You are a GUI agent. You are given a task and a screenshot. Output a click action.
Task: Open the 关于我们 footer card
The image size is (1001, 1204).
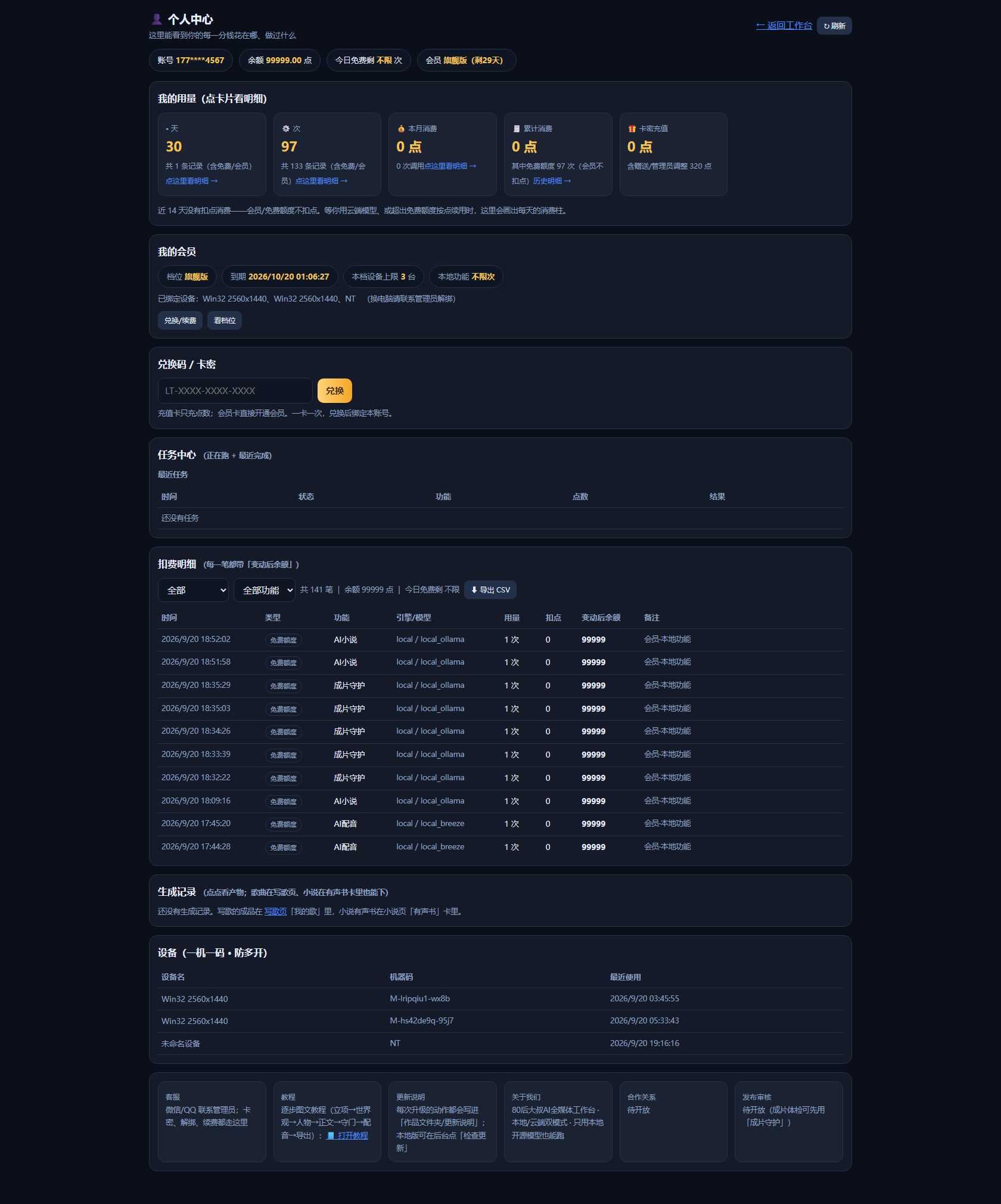[558, 1122]
